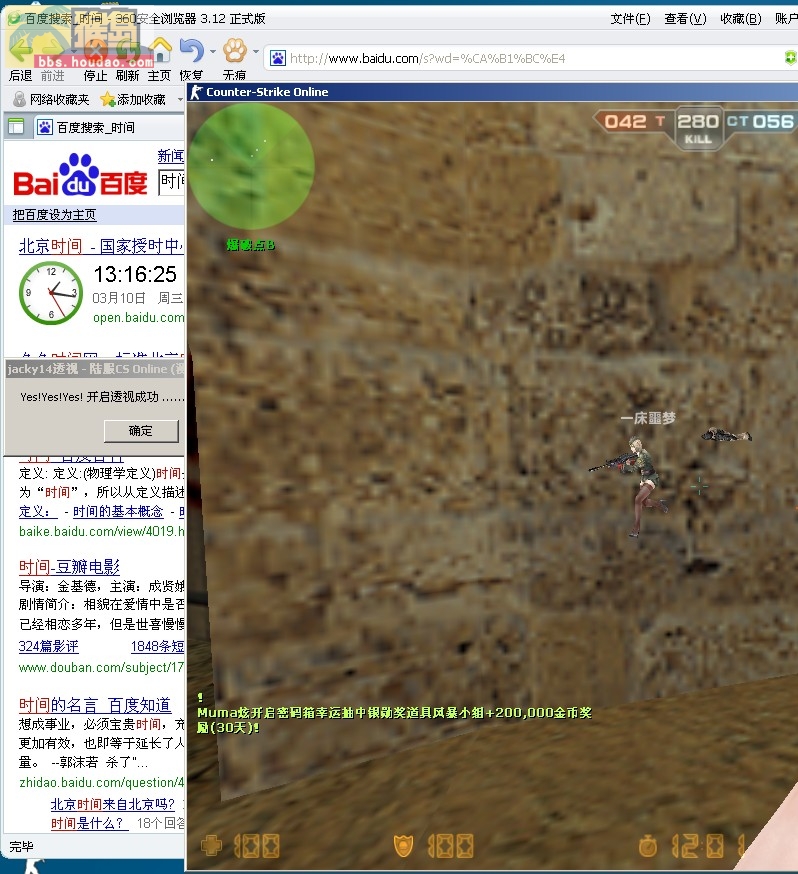Click www.douban.com/subject URL text
This screenshot has height=874, width=798.
pyautogui.click(x=101, y=667)
